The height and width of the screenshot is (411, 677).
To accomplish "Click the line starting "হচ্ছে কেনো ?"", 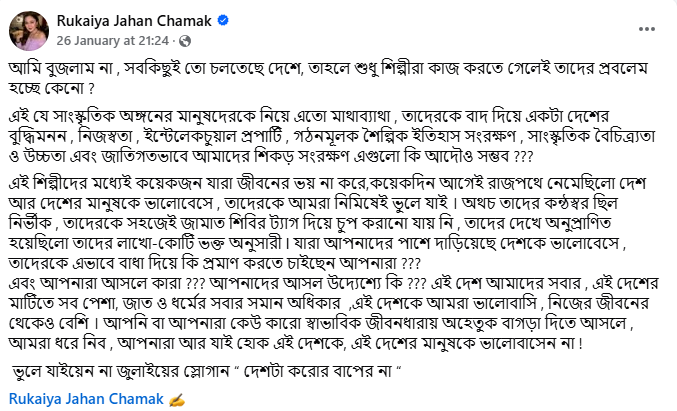I will coord(51,88).
